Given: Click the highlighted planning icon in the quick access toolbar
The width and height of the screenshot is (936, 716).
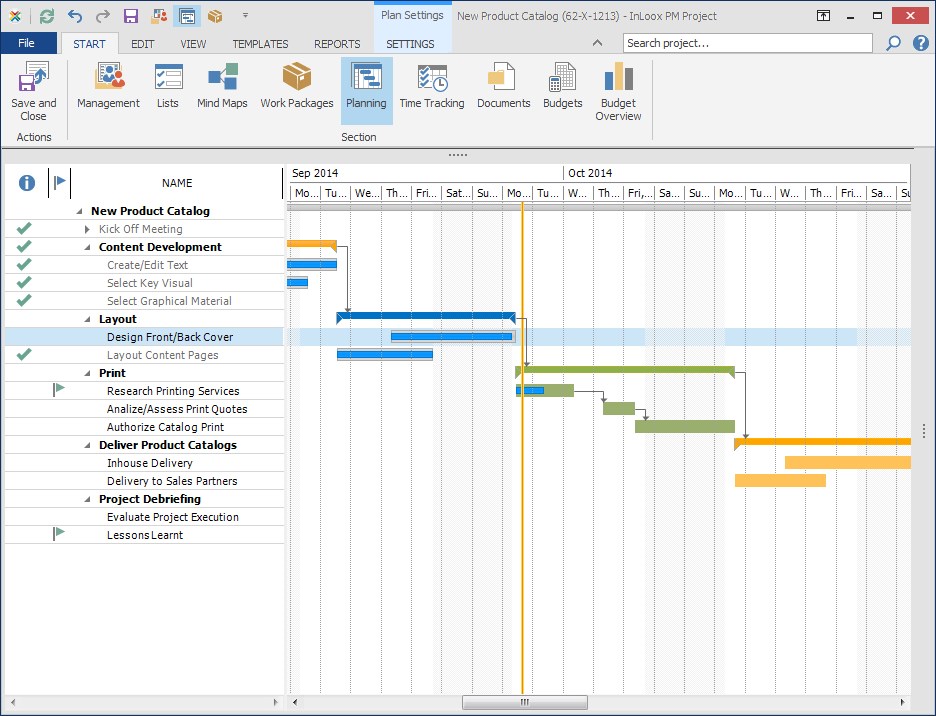Looking at the screenshot, I should coord(187,16).
